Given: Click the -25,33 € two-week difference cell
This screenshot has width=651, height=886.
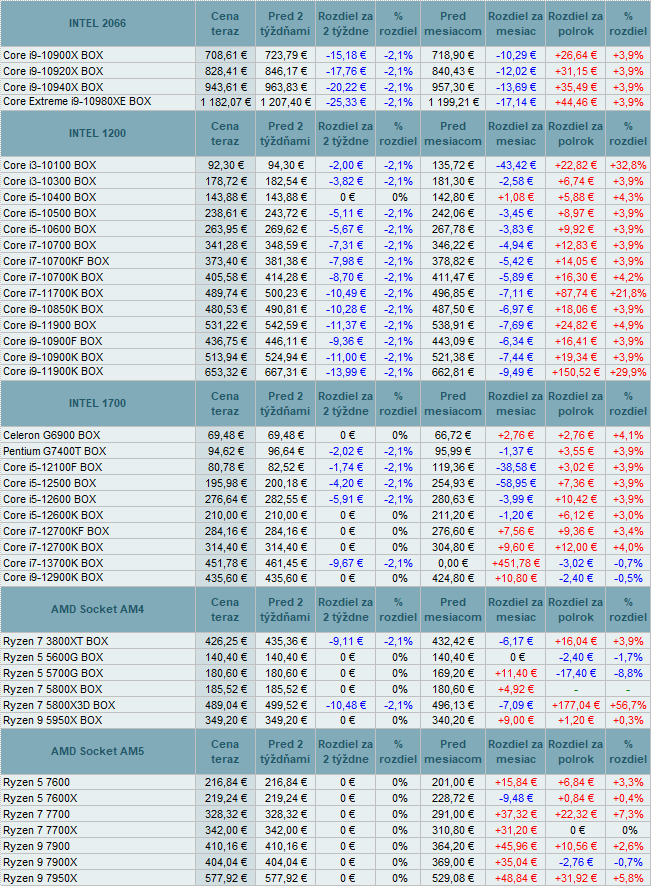Looking at the screenshot, I should click(345, 102).
